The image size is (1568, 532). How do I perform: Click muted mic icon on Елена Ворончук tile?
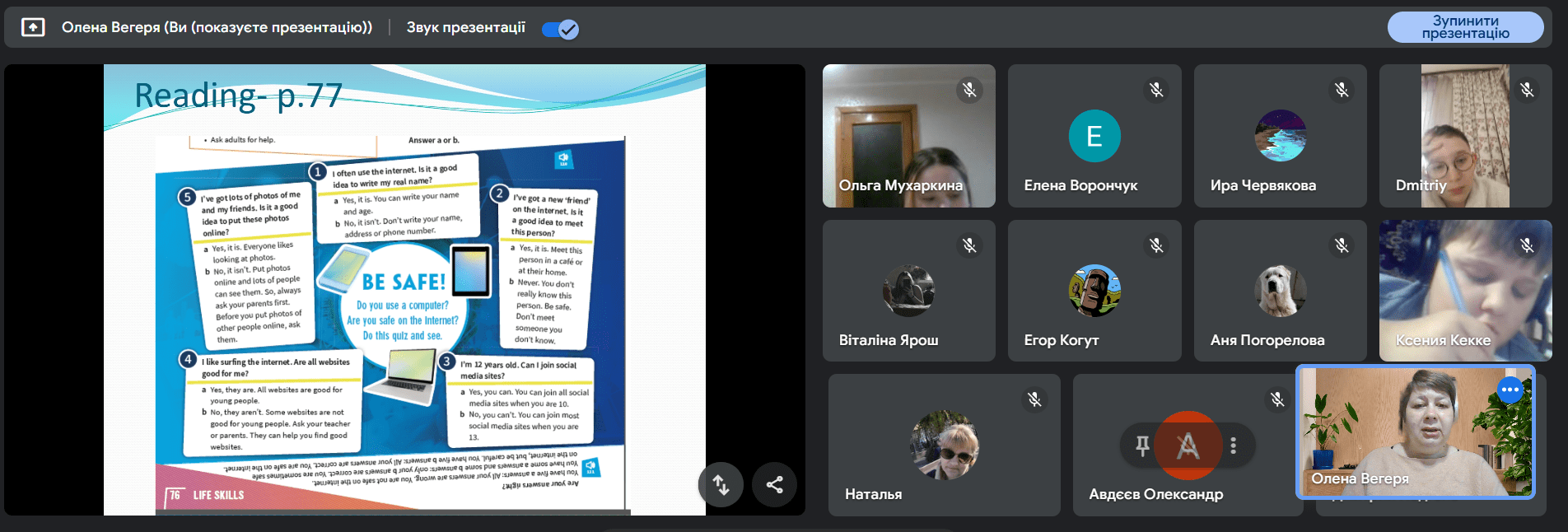(1156, 90)
